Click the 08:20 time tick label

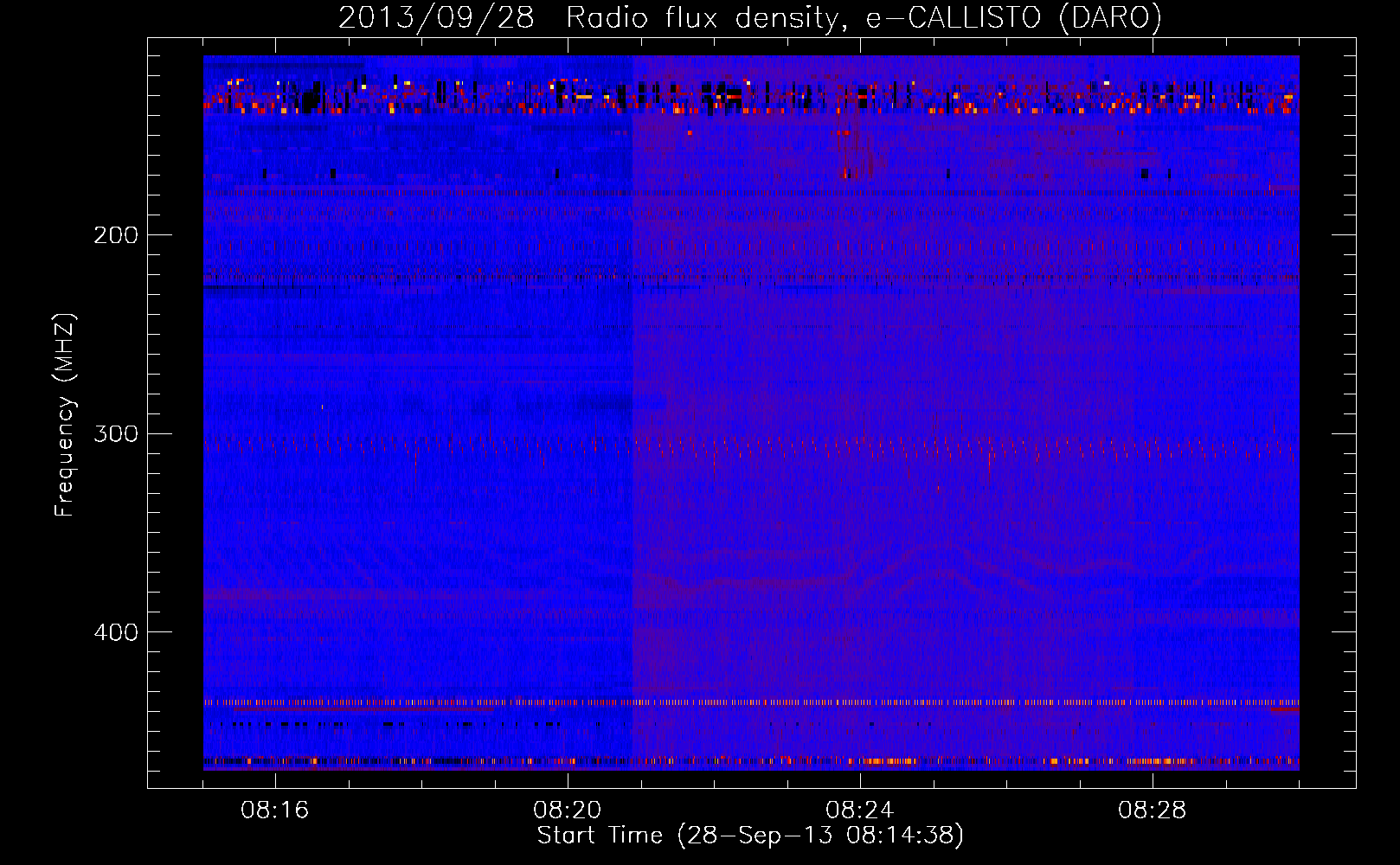point(568,811)
